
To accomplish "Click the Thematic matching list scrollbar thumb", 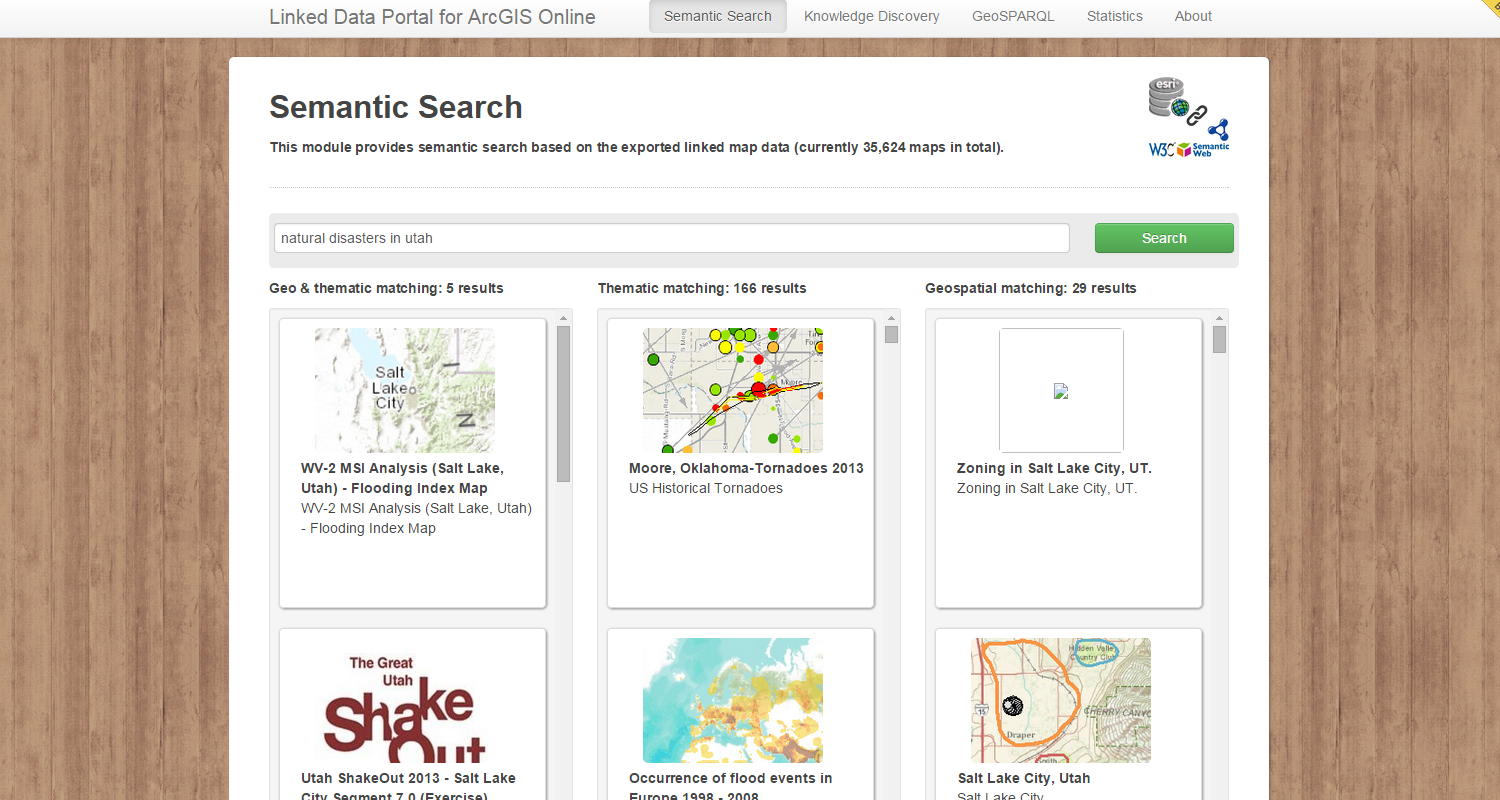I will coord(891,335).
